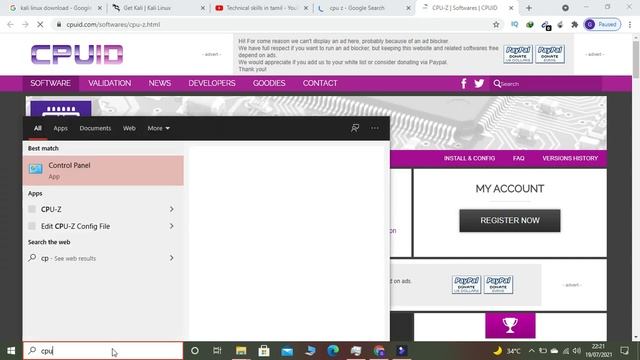The image size is (640, 360).
Task: Switch to YouTube Technical skills tab
Action: [261, 8]
